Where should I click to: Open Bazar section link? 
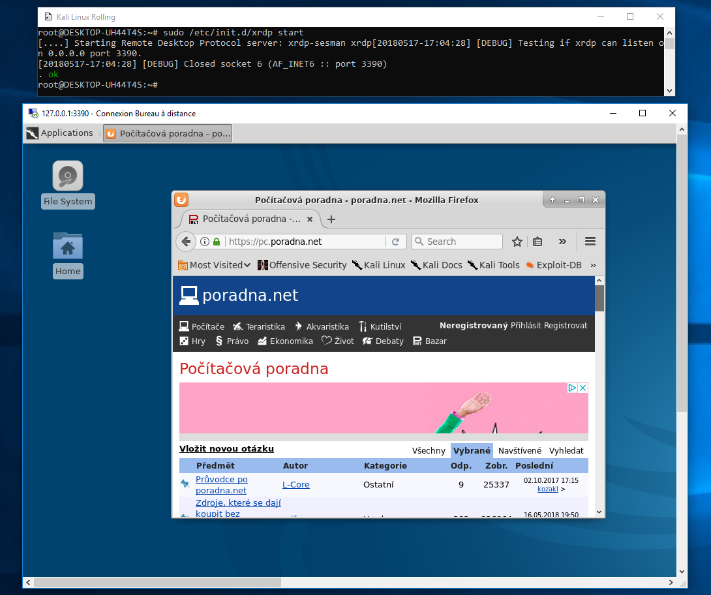[430, 341]
